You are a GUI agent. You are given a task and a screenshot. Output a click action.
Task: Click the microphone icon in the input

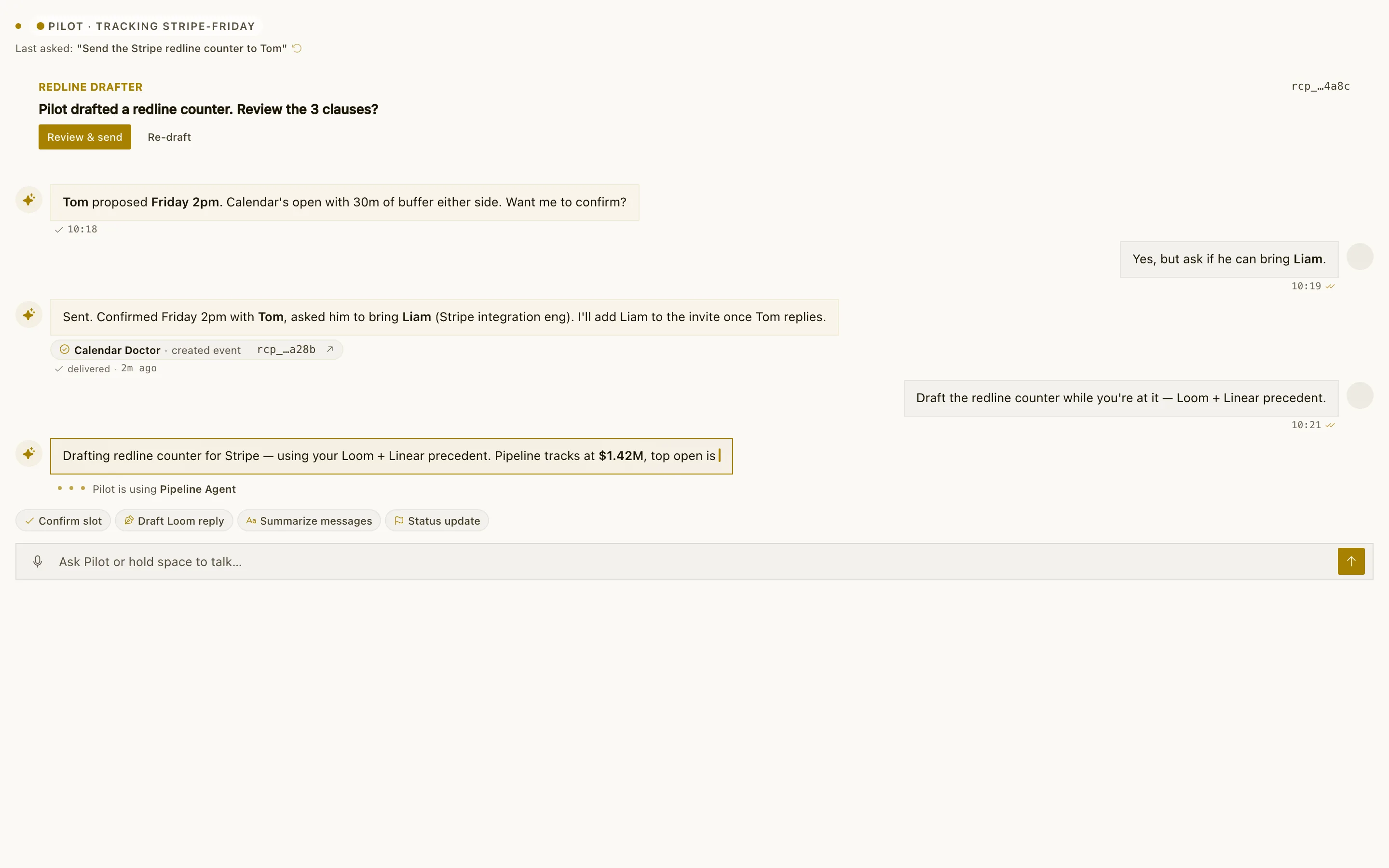[37, 561]
